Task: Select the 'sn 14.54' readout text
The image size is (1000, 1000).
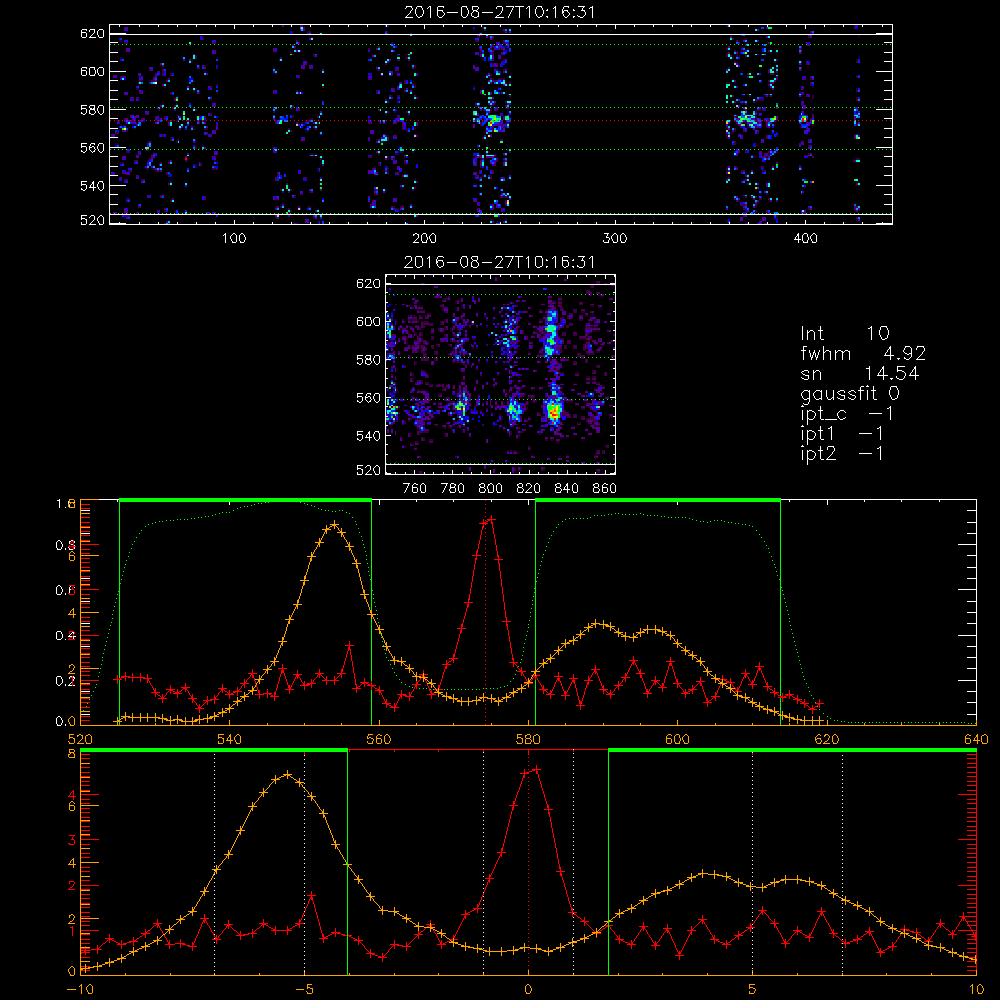Action: point(860,374)
